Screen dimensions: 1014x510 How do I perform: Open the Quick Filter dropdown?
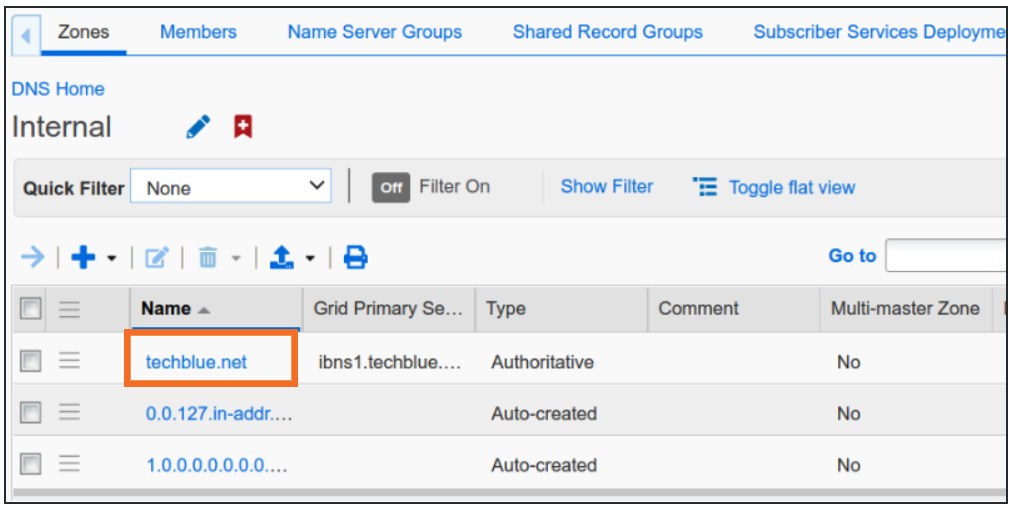[x=230, y=187]
